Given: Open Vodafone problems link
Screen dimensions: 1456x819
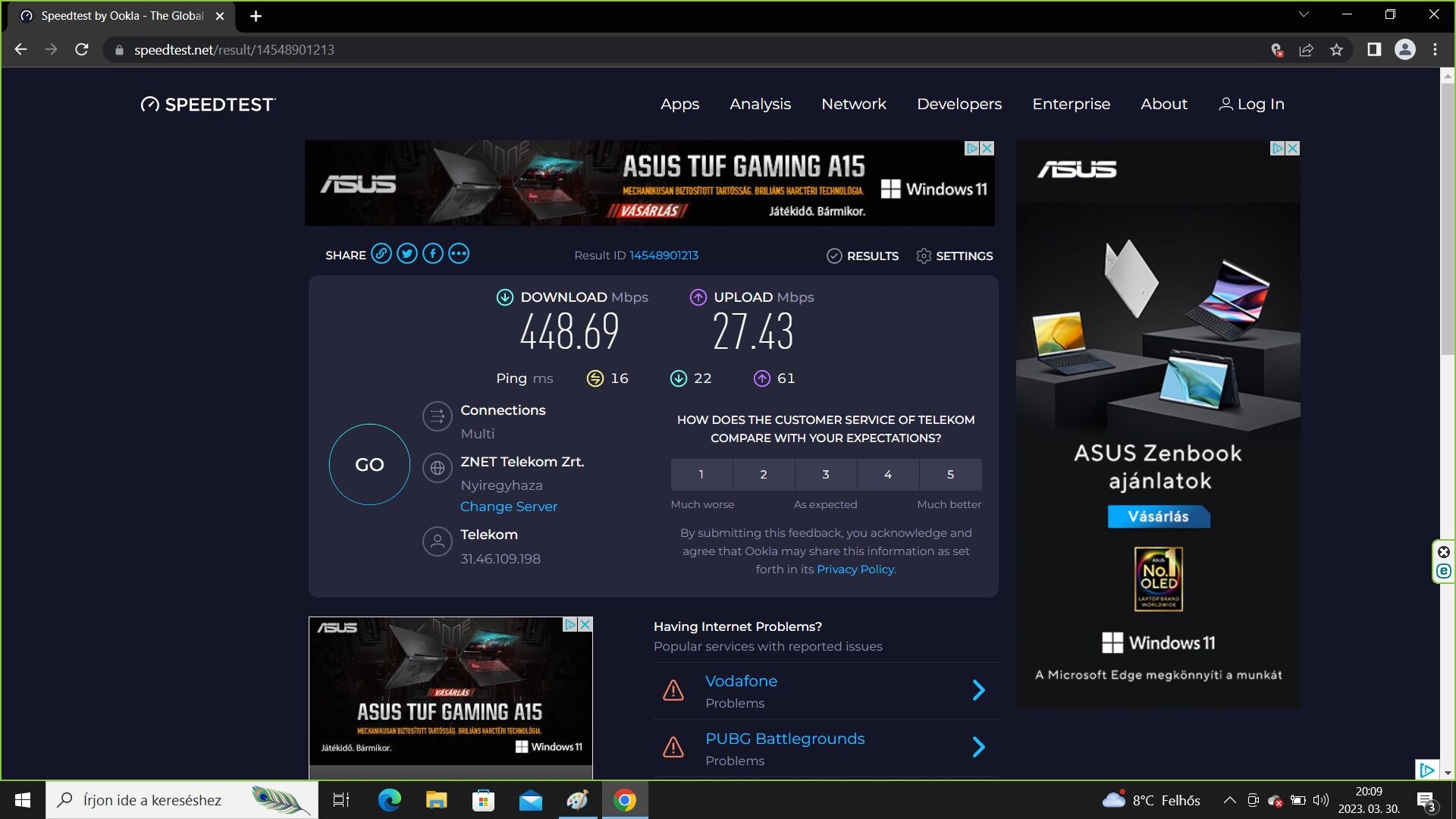Looking at the screenshot, I should pyautogui.click(x=741, y=681).
